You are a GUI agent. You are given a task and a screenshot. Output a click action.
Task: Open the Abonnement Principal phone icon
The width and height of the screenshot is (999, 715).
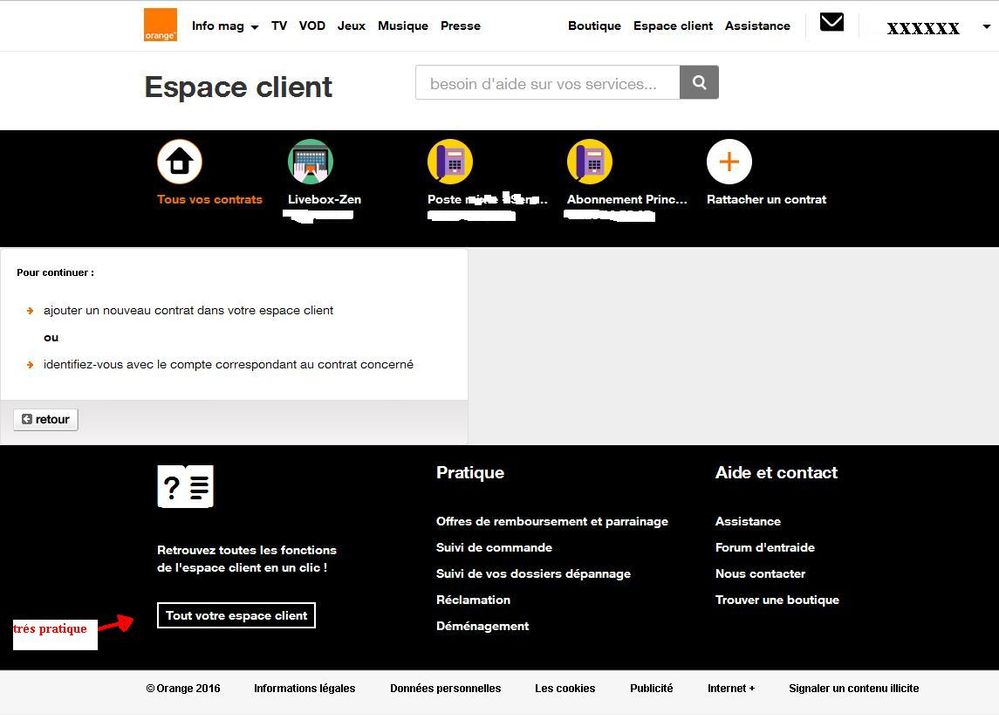pyautogui.click(x=589, y=162)
